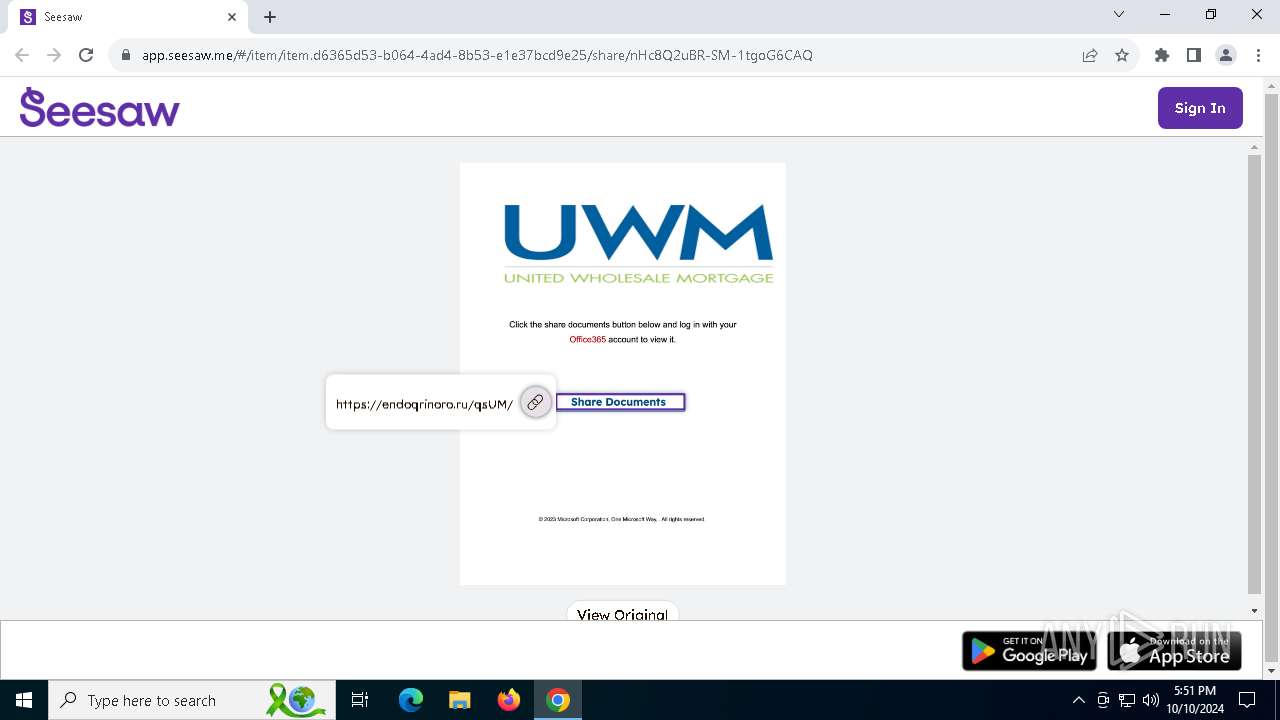Switch to Chrome on the taskbar
Screen dimensions: 1280x720
pos(558,700)
